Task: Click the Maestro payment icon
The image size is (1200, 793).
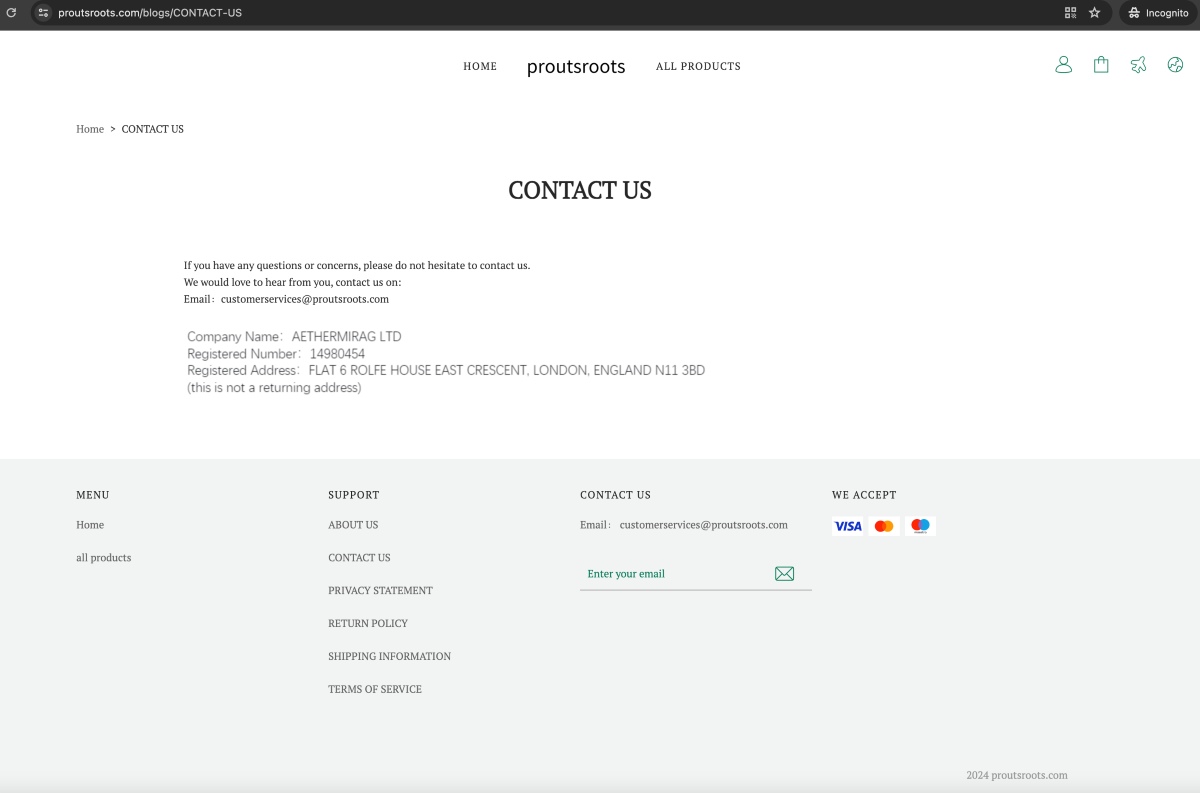Action: (x=919, y=525)
